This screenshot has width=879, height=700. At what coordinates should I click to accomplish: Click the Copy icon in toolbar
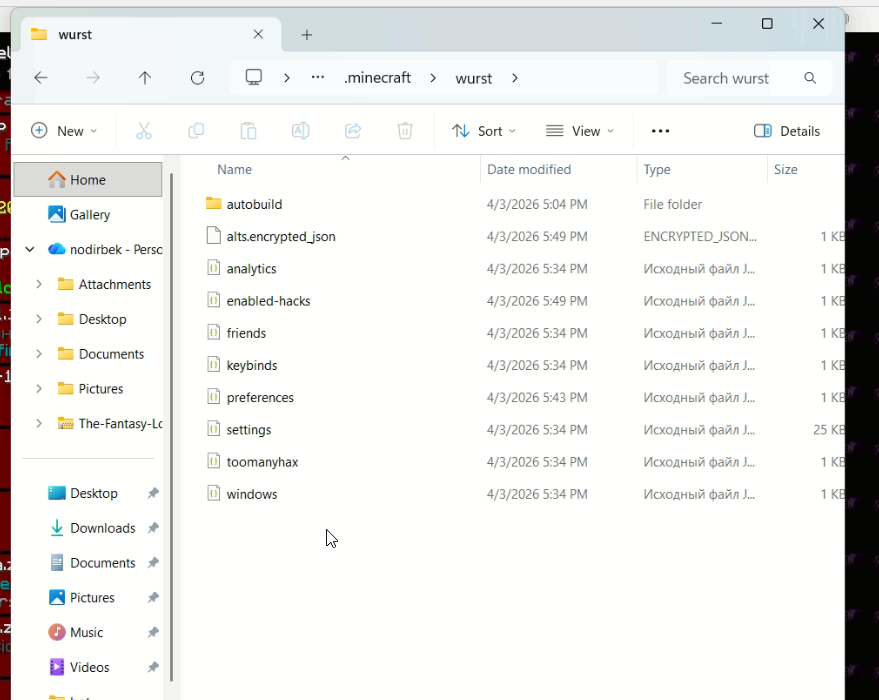[x=196, y=131]
